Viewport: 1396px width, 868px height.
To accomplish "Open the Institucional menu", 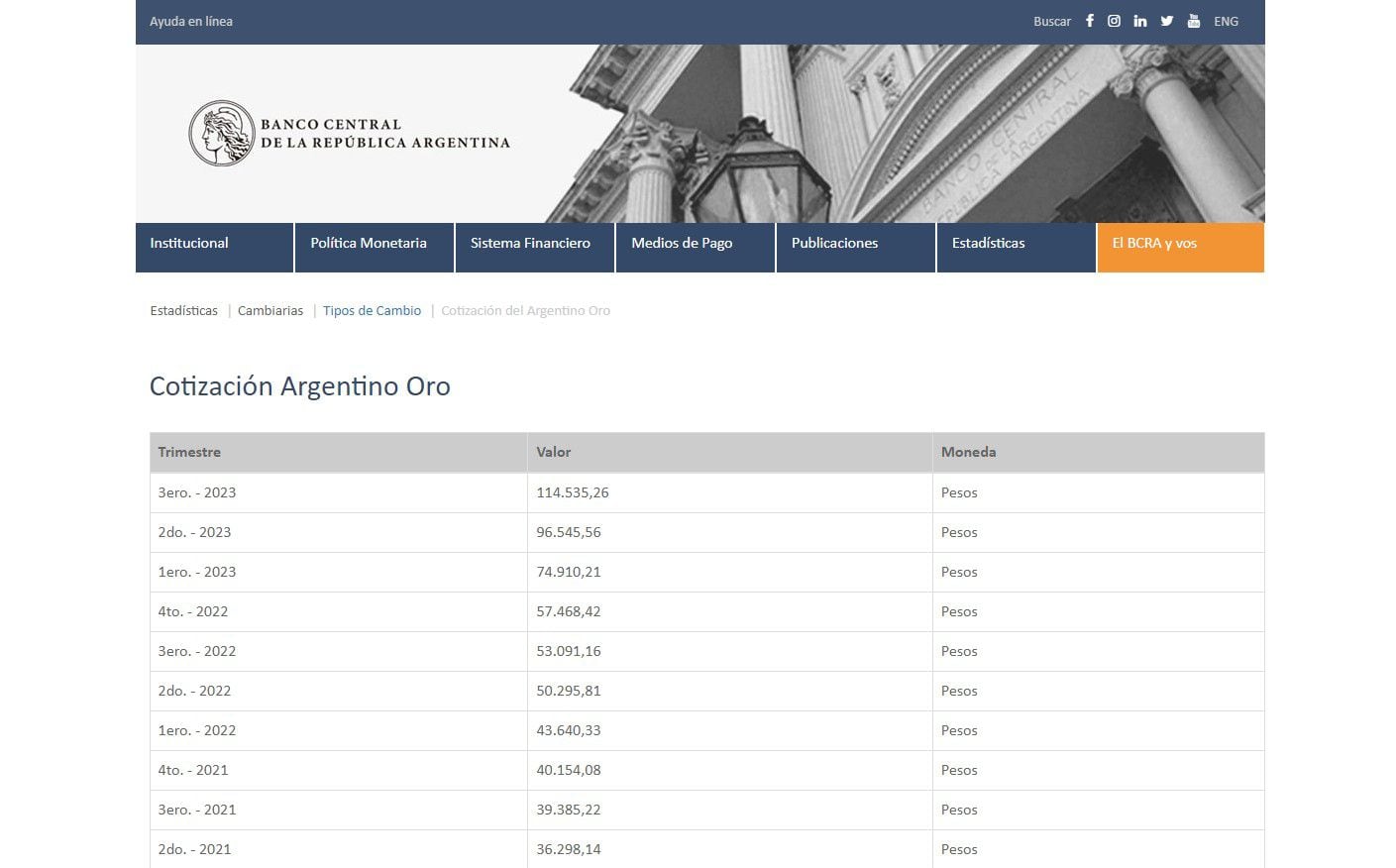I will 189,244.
